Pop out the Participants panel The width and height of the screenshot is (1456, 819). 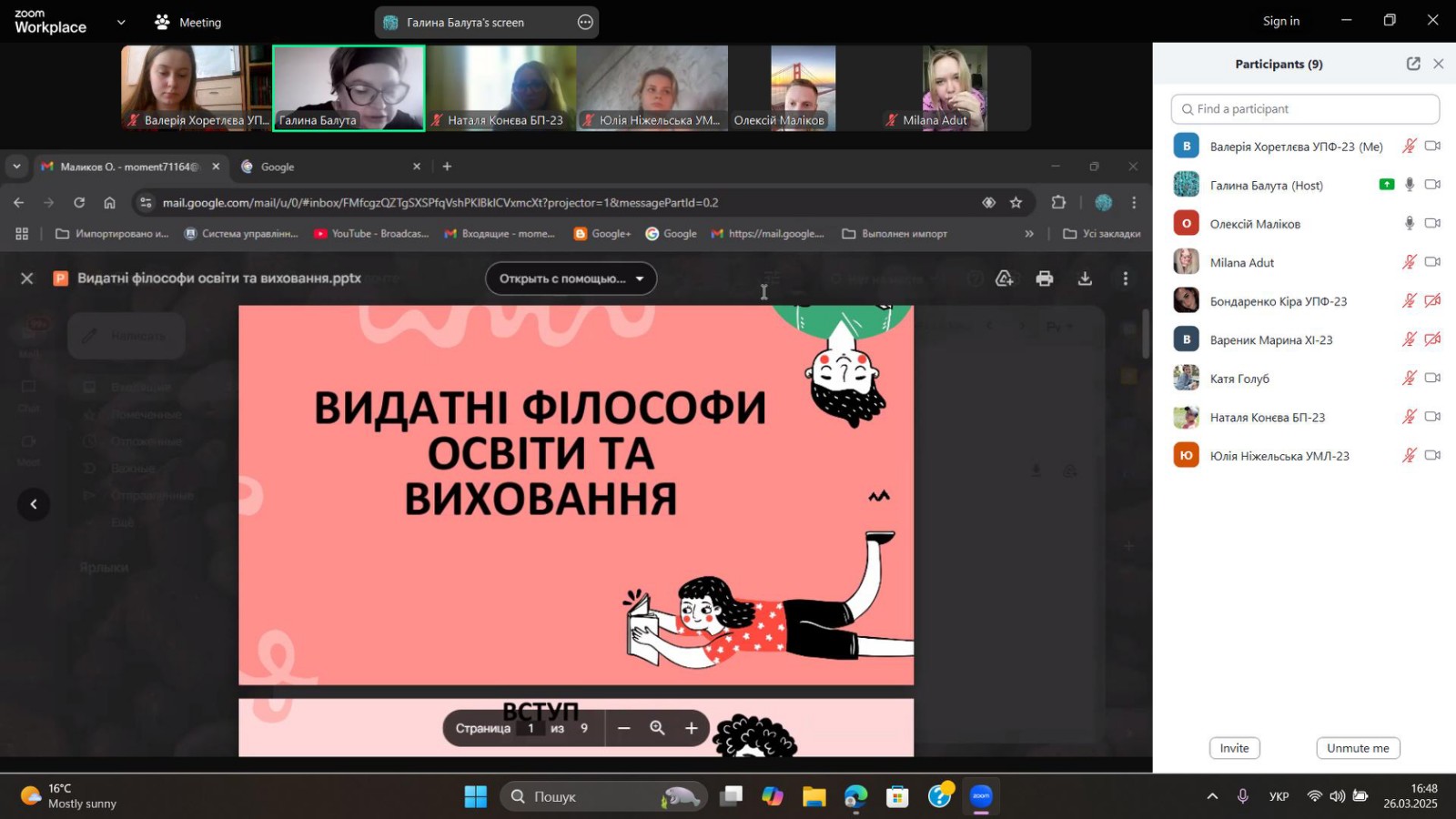point(1412,64)
